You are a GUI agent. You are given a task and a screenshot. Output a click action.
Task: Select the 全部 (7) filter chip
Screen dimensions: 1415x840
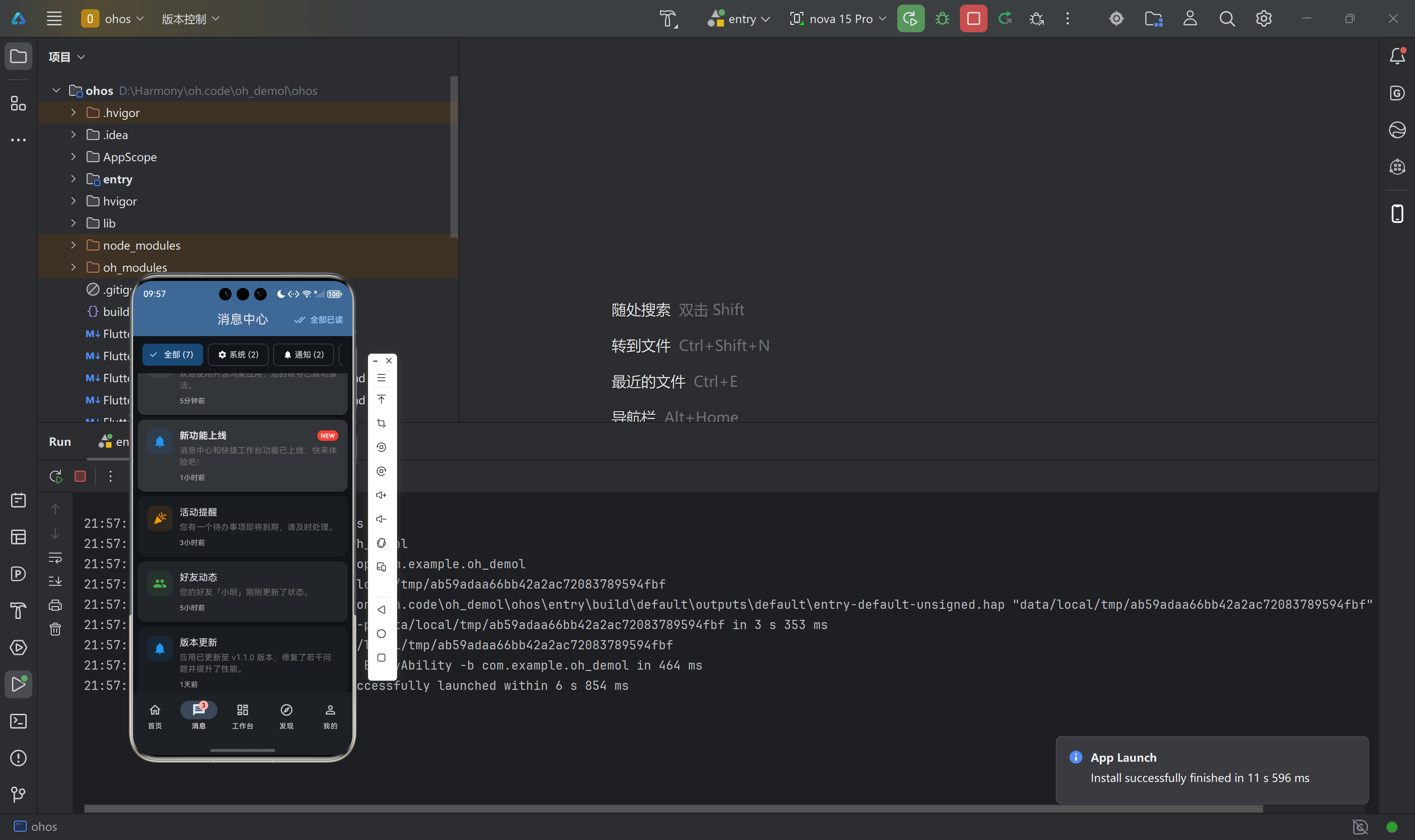[x=172, y=354]
